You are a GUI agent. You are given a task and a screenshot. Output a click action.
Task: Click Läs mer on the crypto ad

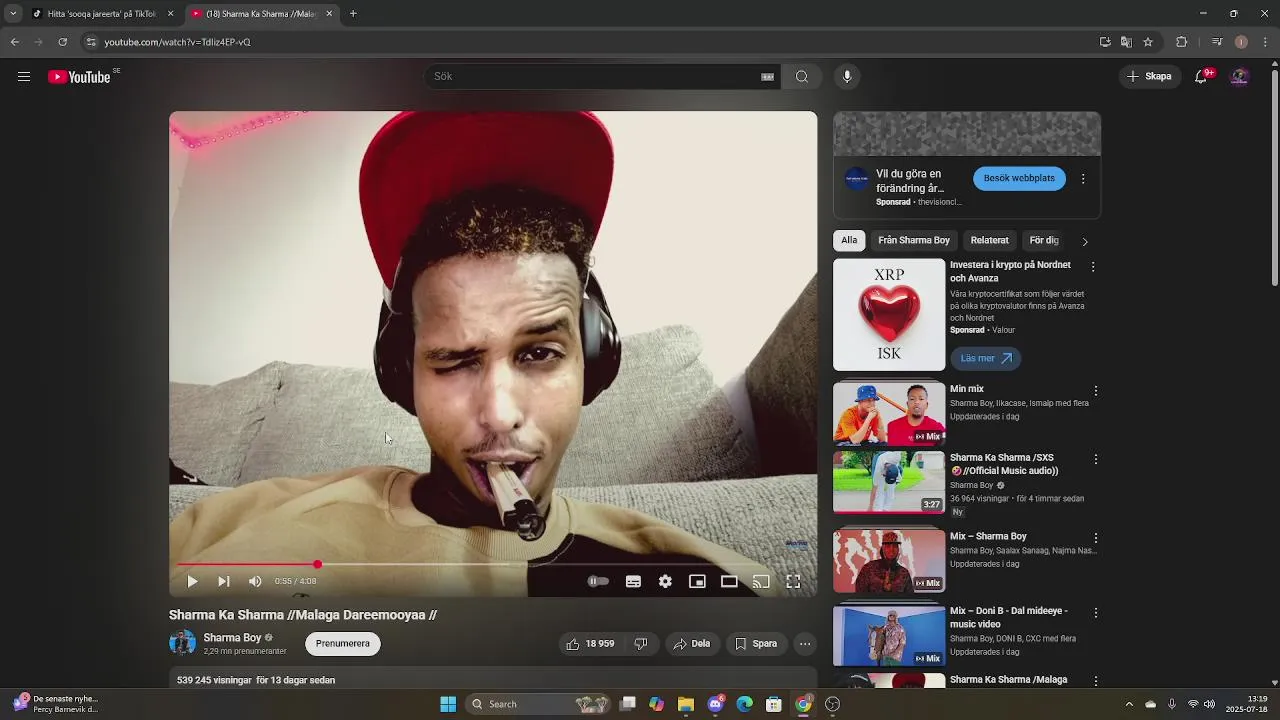985,358
